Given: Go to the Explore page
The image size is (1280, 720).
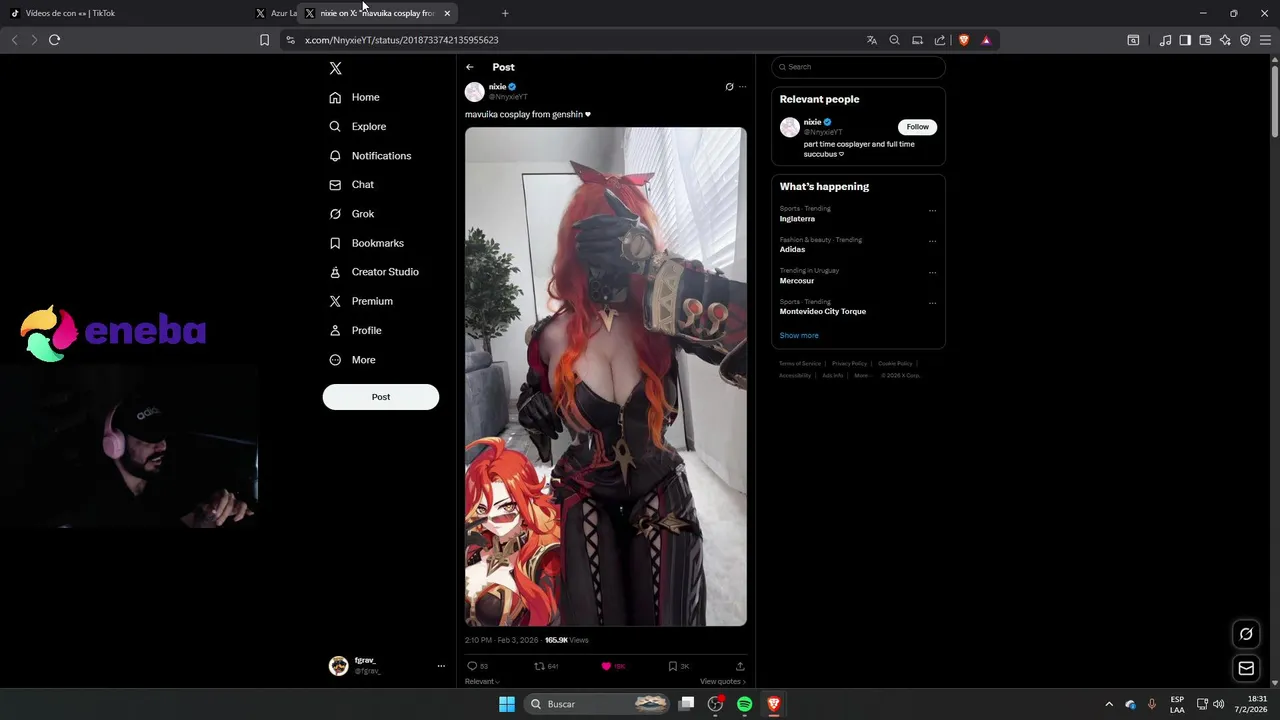Looking at the screenshot, I should 358,126.
